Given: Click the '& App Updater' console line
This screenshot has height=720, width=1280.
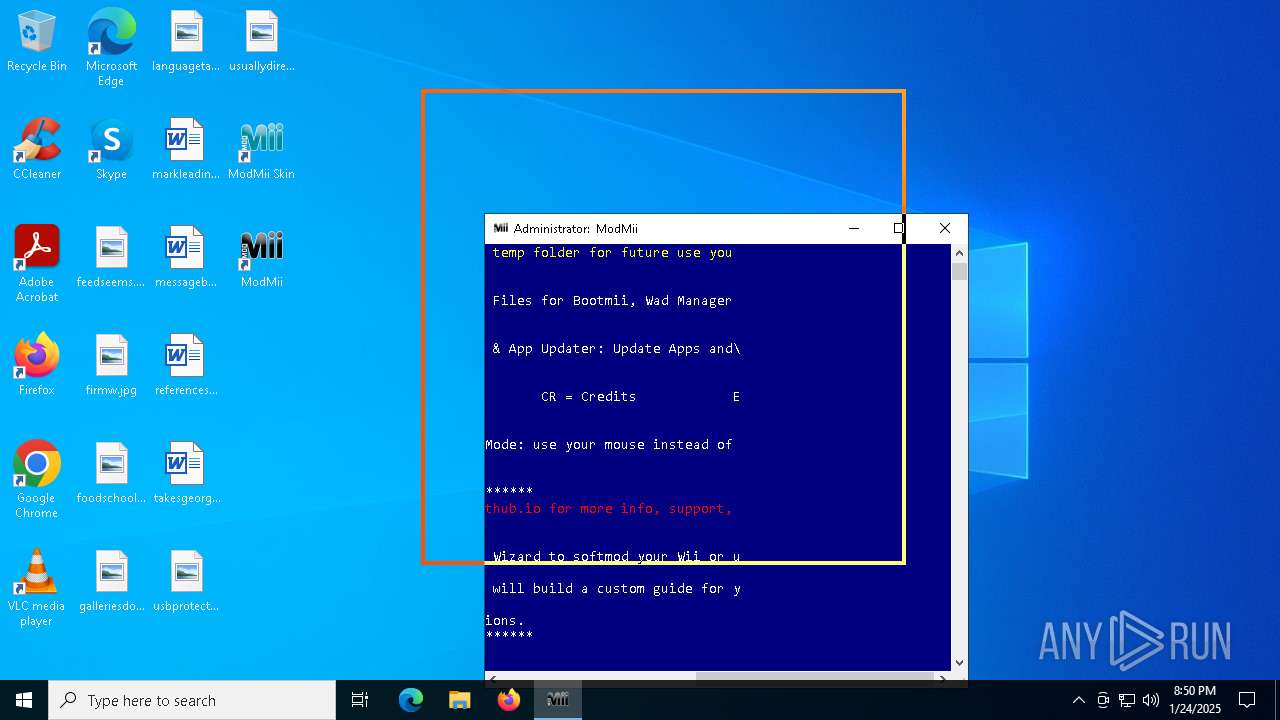Looking at the screenshot, I should coord(617,349).
